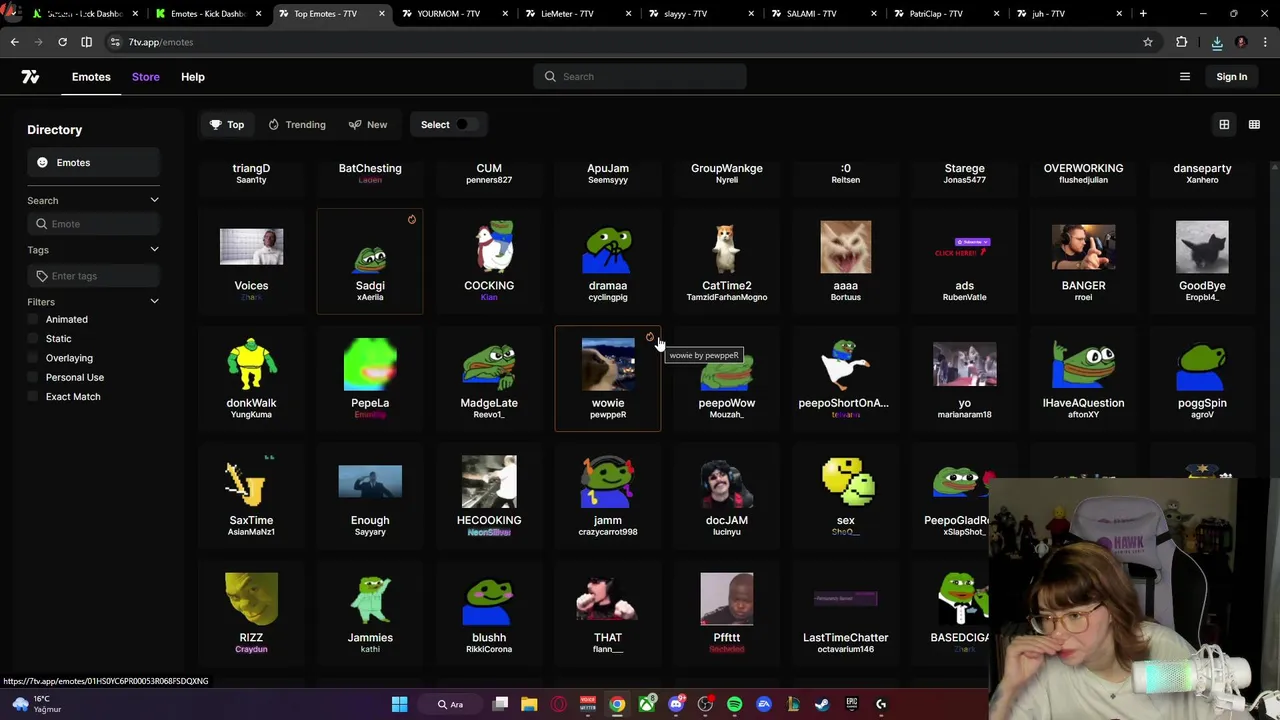Open the GoodBye emote
The height and width of the screenshot is (720, 1280).
pos(1202,262)
